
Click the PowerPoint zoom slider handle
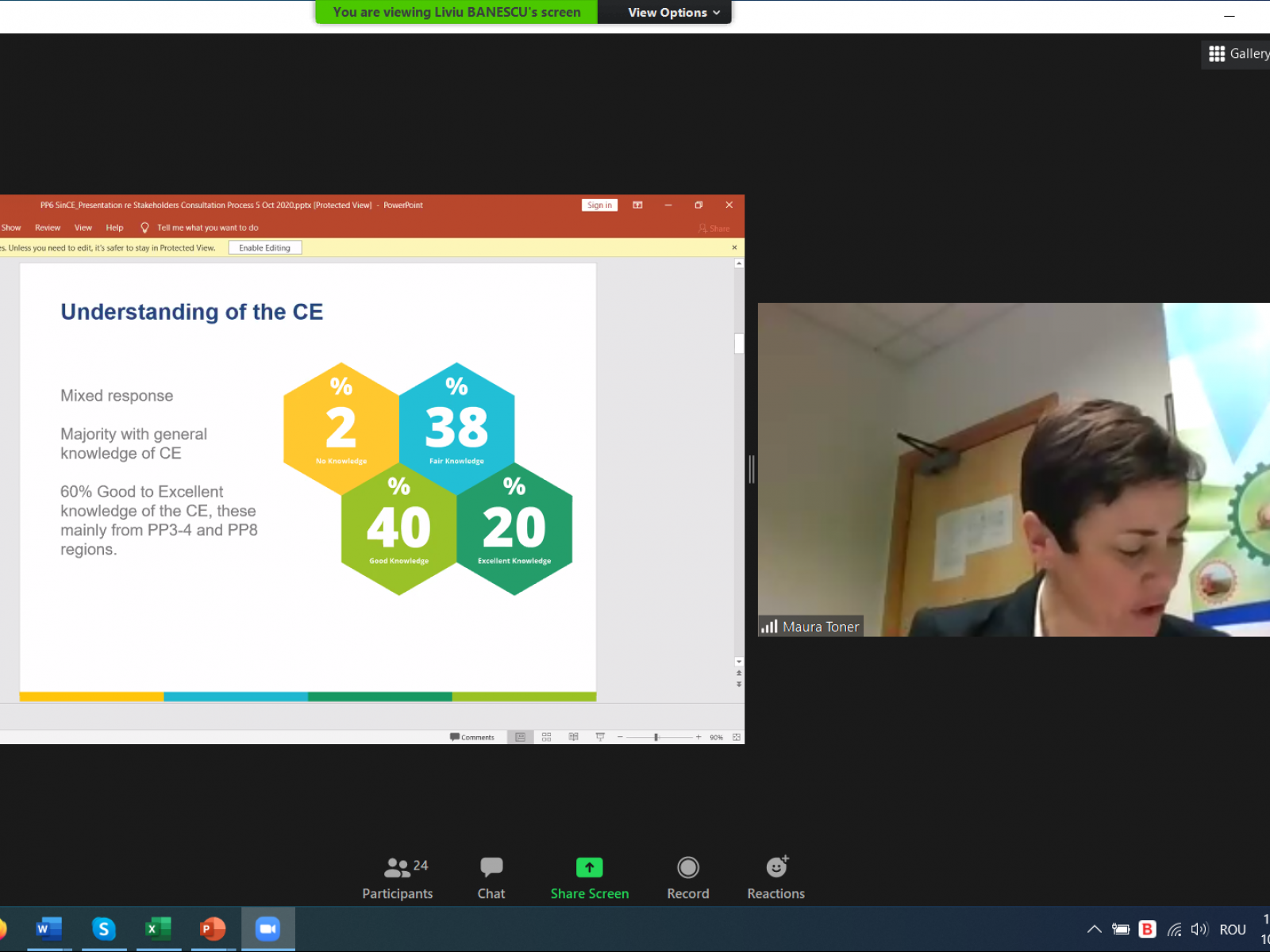(656, 737)
